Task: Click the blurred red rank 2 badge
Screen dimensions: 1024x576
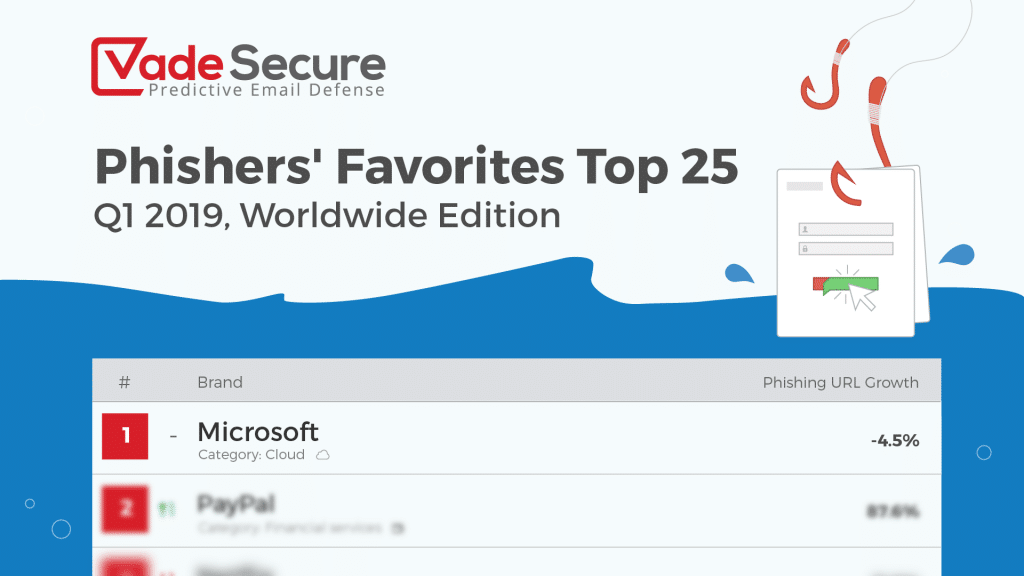Action: 125,509
